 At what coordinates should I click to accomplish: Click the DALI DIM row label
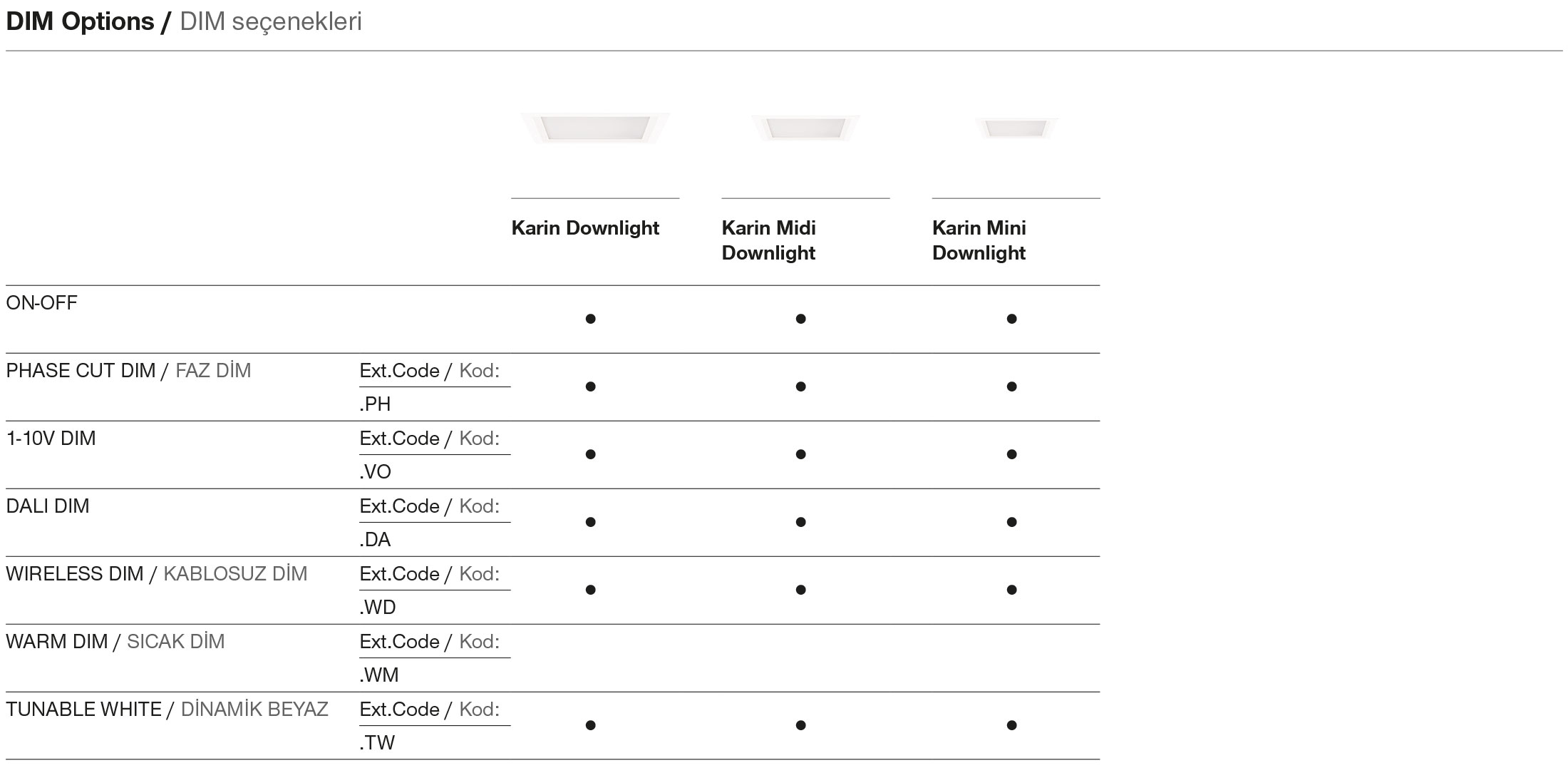pos(48,506)
